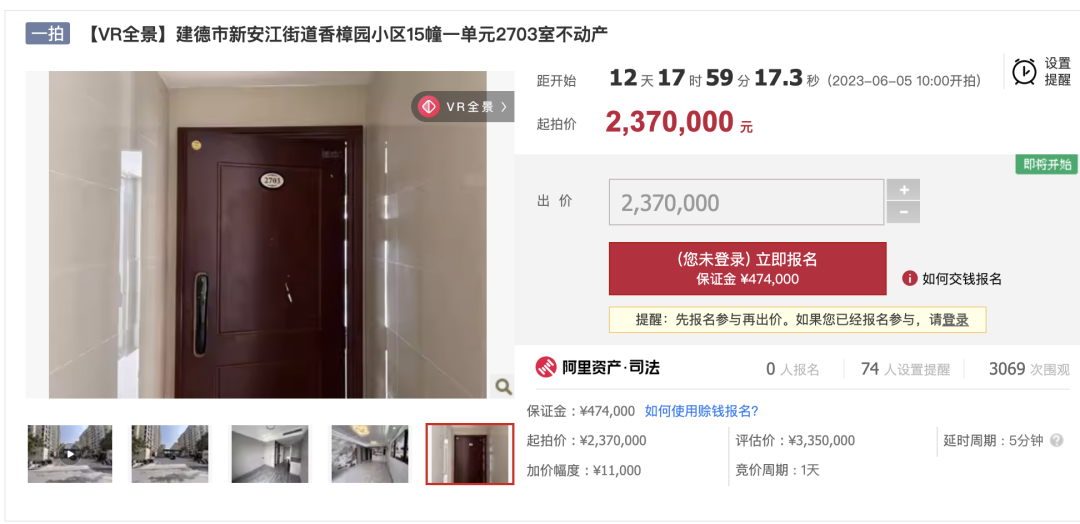Increase bid with the plus button

903,189
